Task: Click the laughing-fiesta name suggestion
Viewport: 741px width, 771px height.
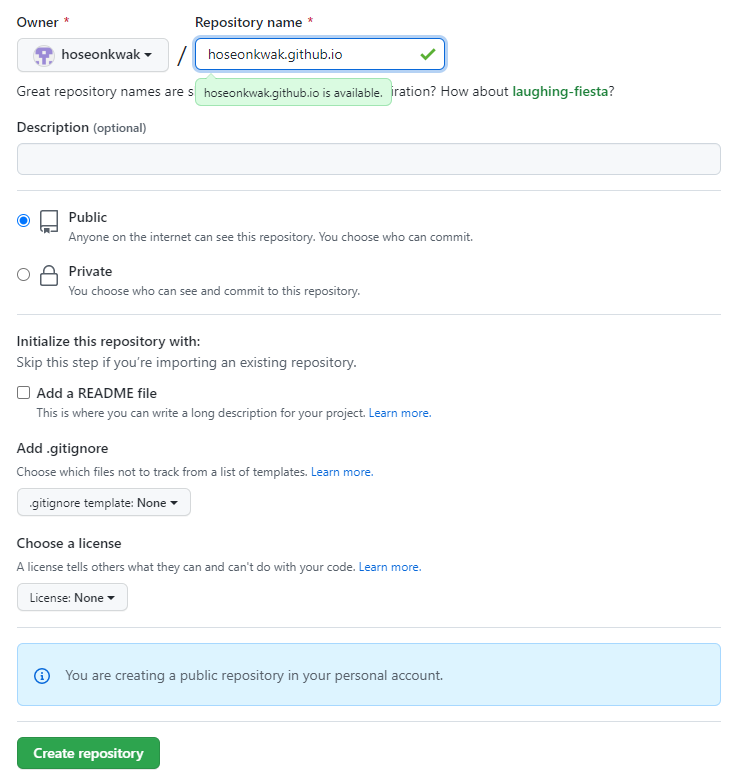Action: point(560,92)
